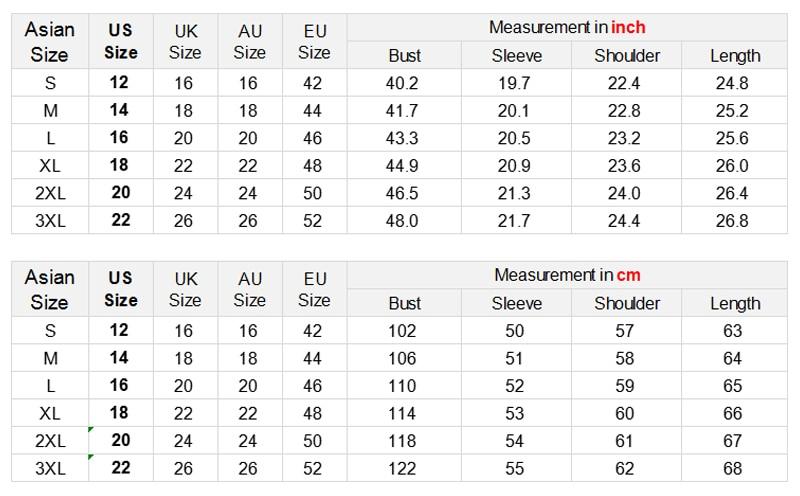Select the 48.0 bust measurement cell
Viewport: 800px width, 496px height.
click(402, 220)
